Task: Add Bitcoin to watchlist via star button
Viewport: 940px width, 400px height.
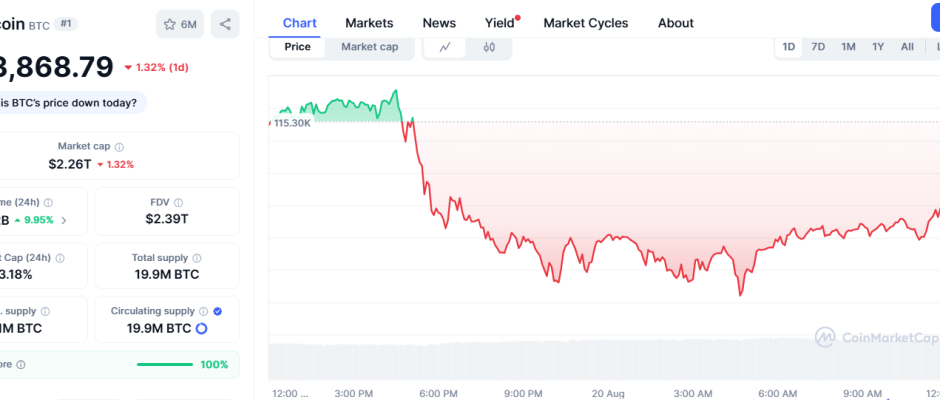Action: pyautogui.click(x=180, y=24)
